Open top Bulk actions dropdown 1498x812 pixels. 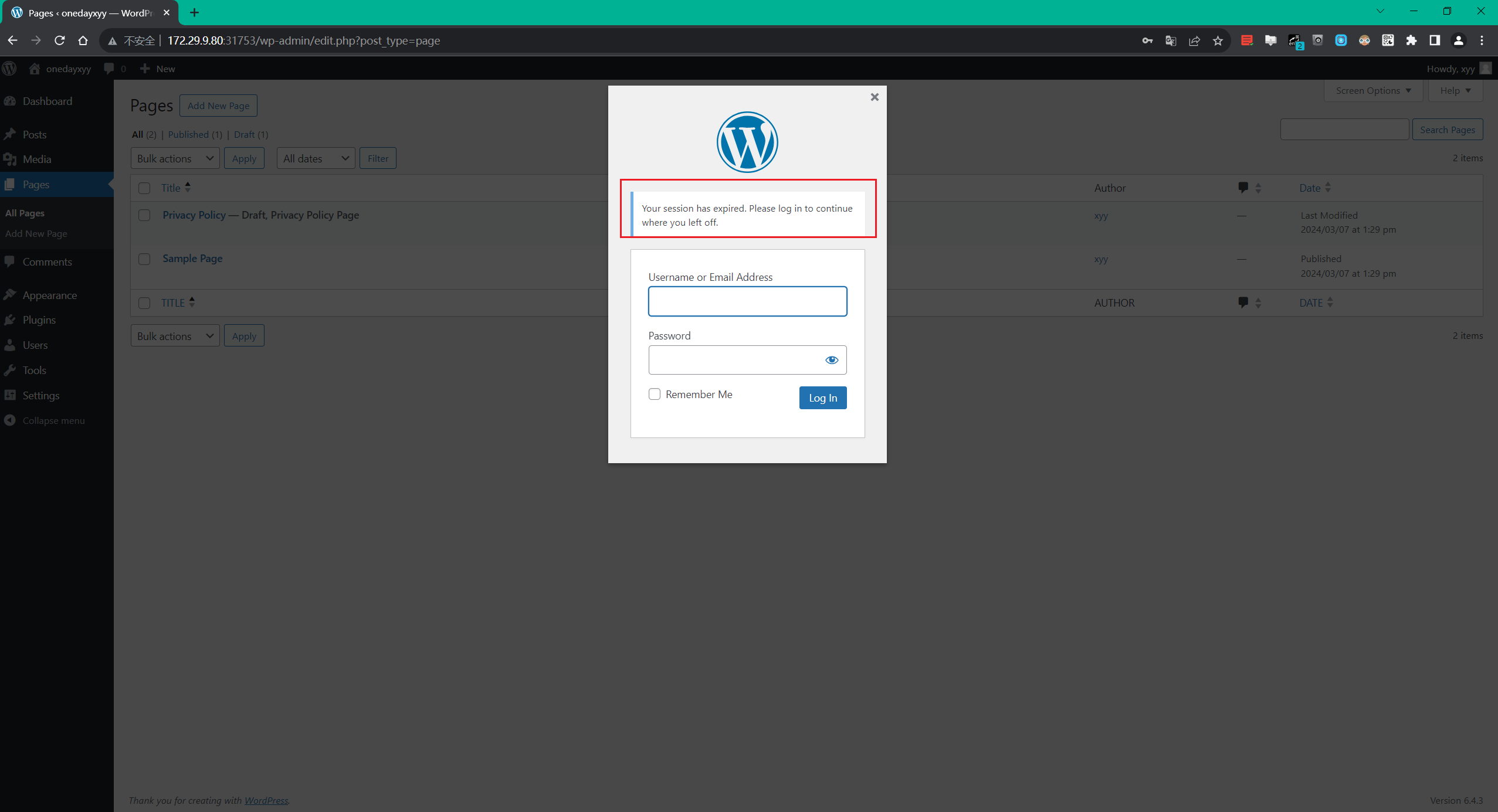pyautogui.click(x=175, y=158)
